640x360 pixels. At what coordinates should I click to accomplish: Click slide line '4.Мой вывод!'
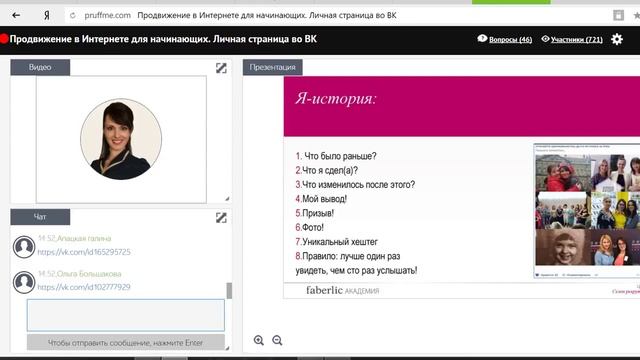click(x=321, y=199)
